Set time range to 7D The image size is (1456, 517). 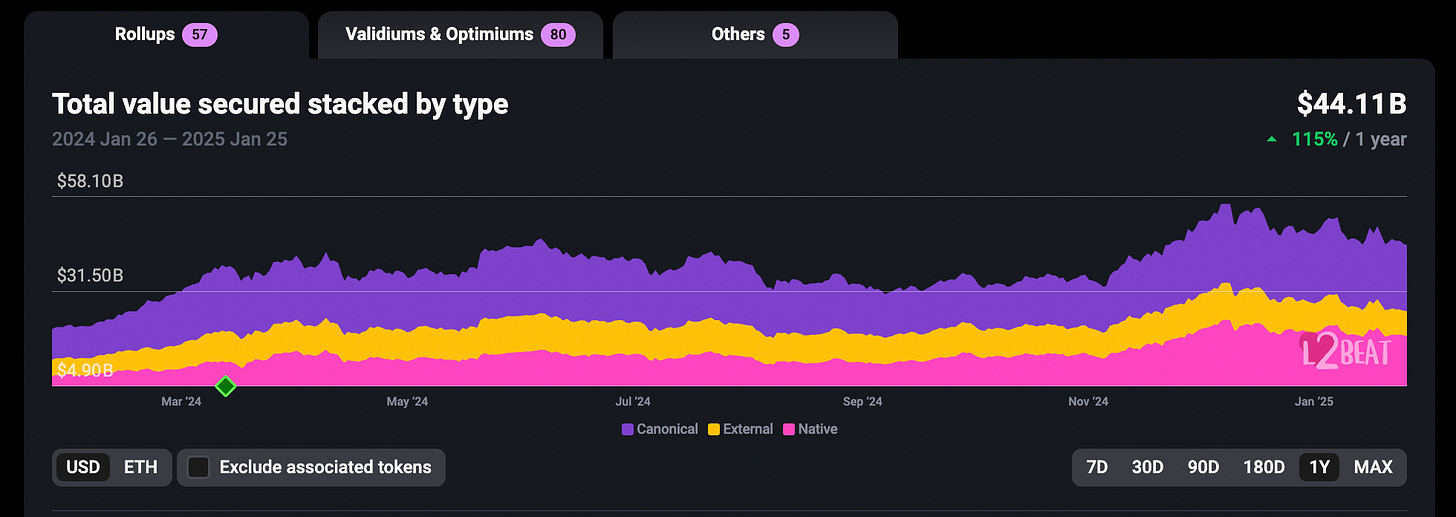coord(1097,467)
